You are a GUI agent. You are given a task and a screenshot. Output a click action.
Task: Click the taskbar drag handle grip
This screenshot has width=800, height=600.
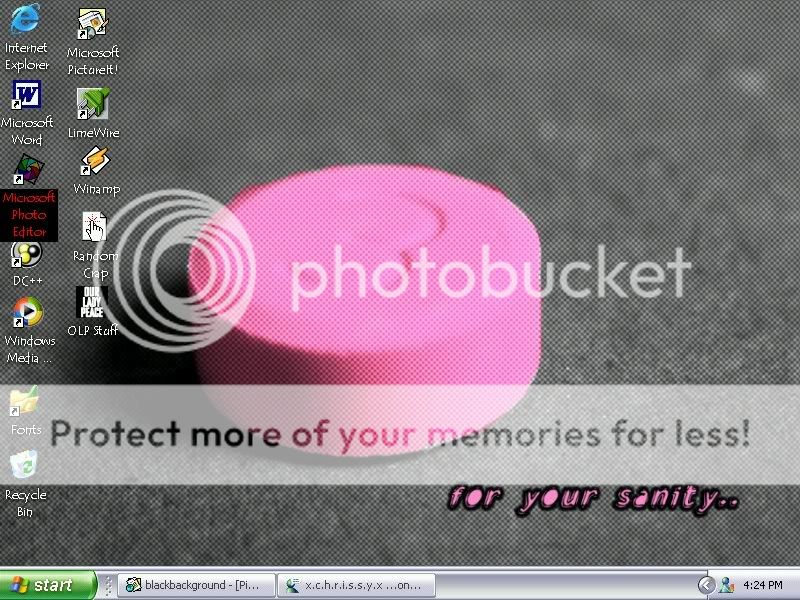(108, 585)
